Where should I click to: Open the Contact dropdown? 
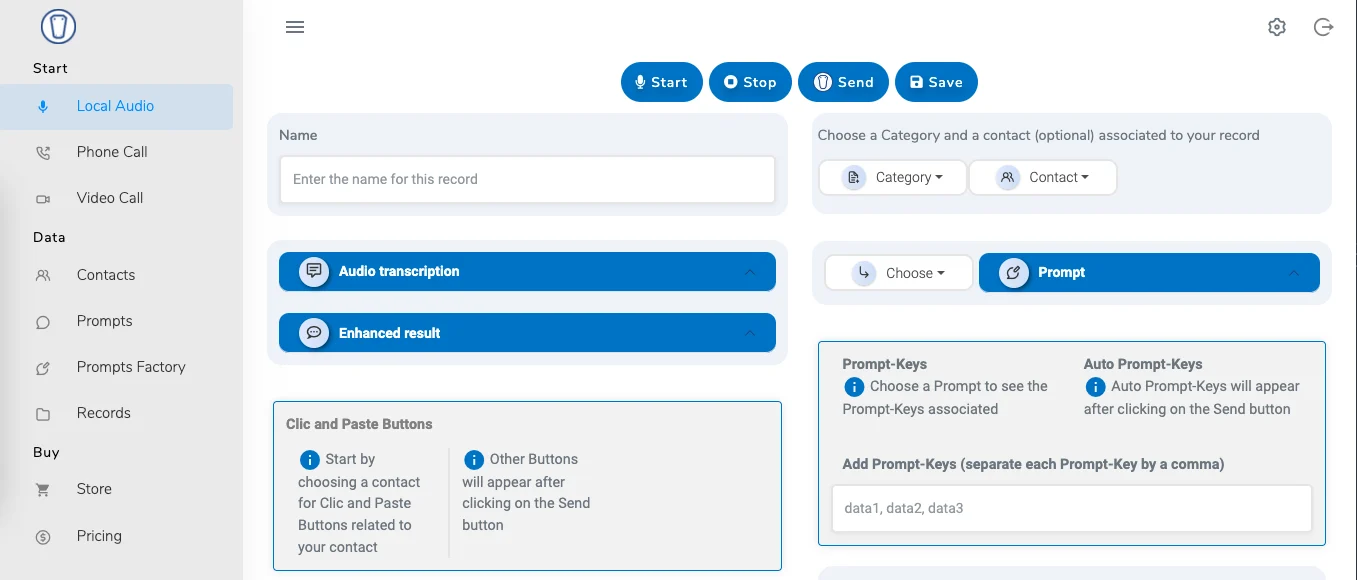coord(1043,177)
